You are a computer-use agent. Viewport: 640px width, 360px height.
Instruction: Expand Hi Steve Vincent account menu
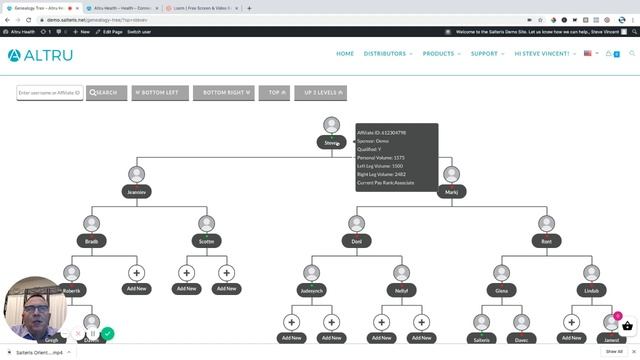click(x=545, y=53)
